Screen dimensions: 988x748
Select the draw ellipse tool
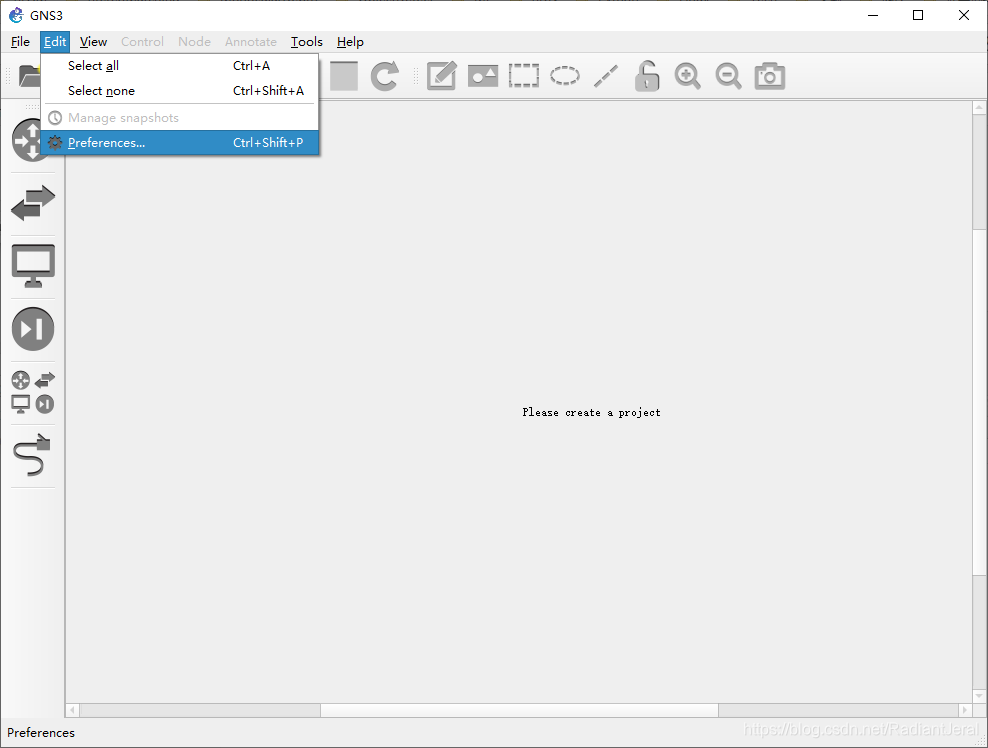tap(565, 76)
